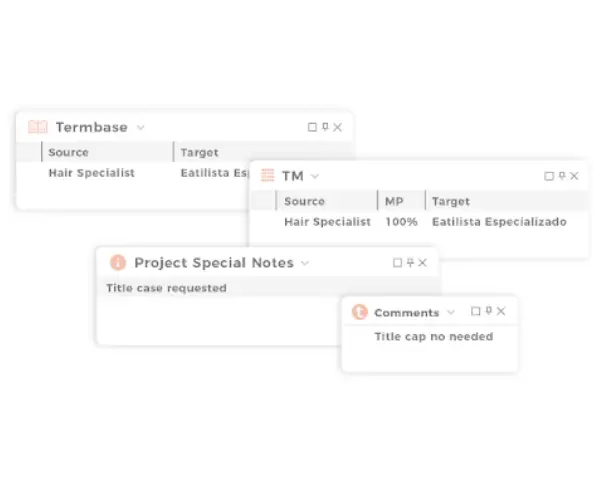Image resolution: width=608 pixels, height=481 pixels.
Task: Click the Comments panel icon
Action: coord(359,312)
